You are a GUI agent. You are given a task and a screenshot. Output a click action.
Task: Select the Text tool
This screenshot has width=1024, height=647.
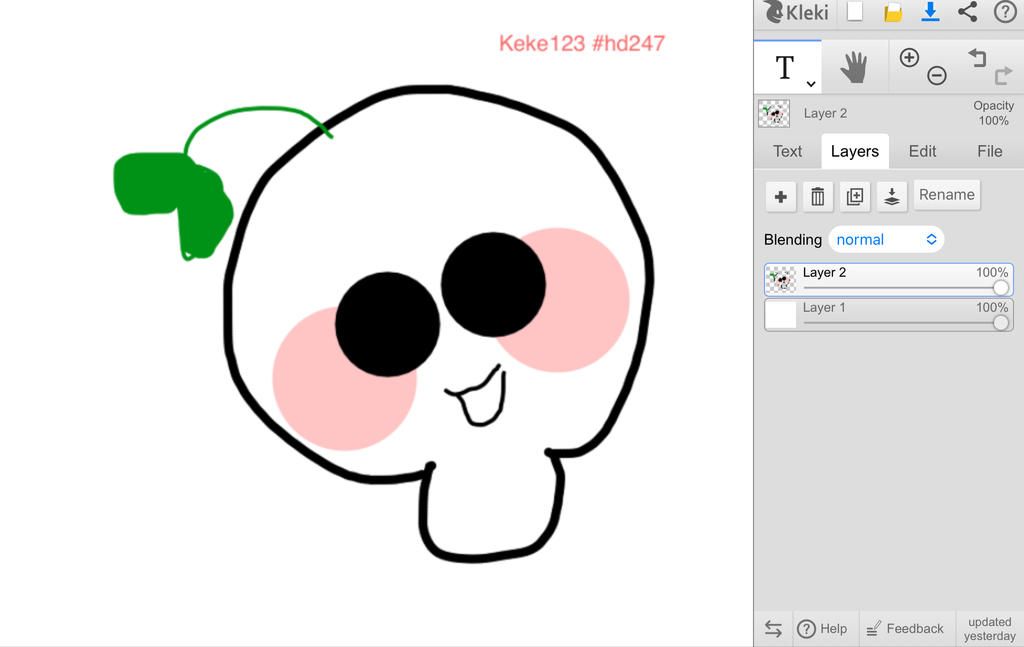click(x=785, y=67)
